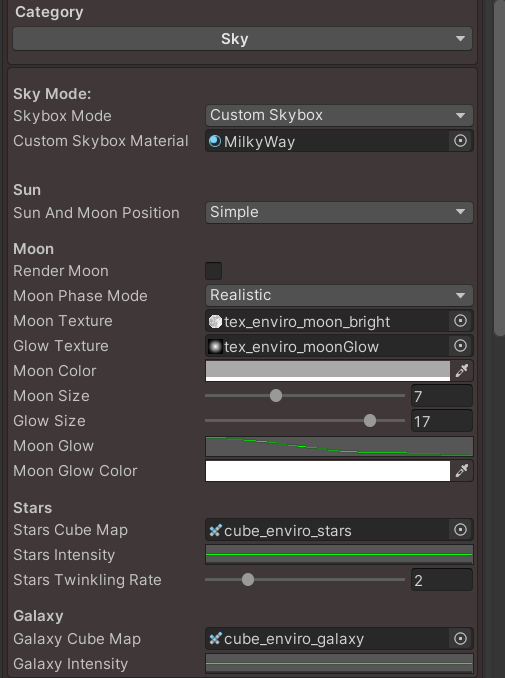Open Sun And Moon Position dropdown
Screen dimensions: 505x678
pos(339,212)
